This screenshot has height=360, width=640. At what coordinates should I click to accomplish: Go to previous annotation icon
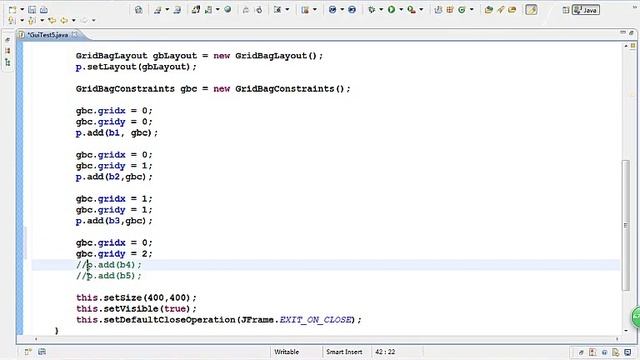click(x=32, y=20)
